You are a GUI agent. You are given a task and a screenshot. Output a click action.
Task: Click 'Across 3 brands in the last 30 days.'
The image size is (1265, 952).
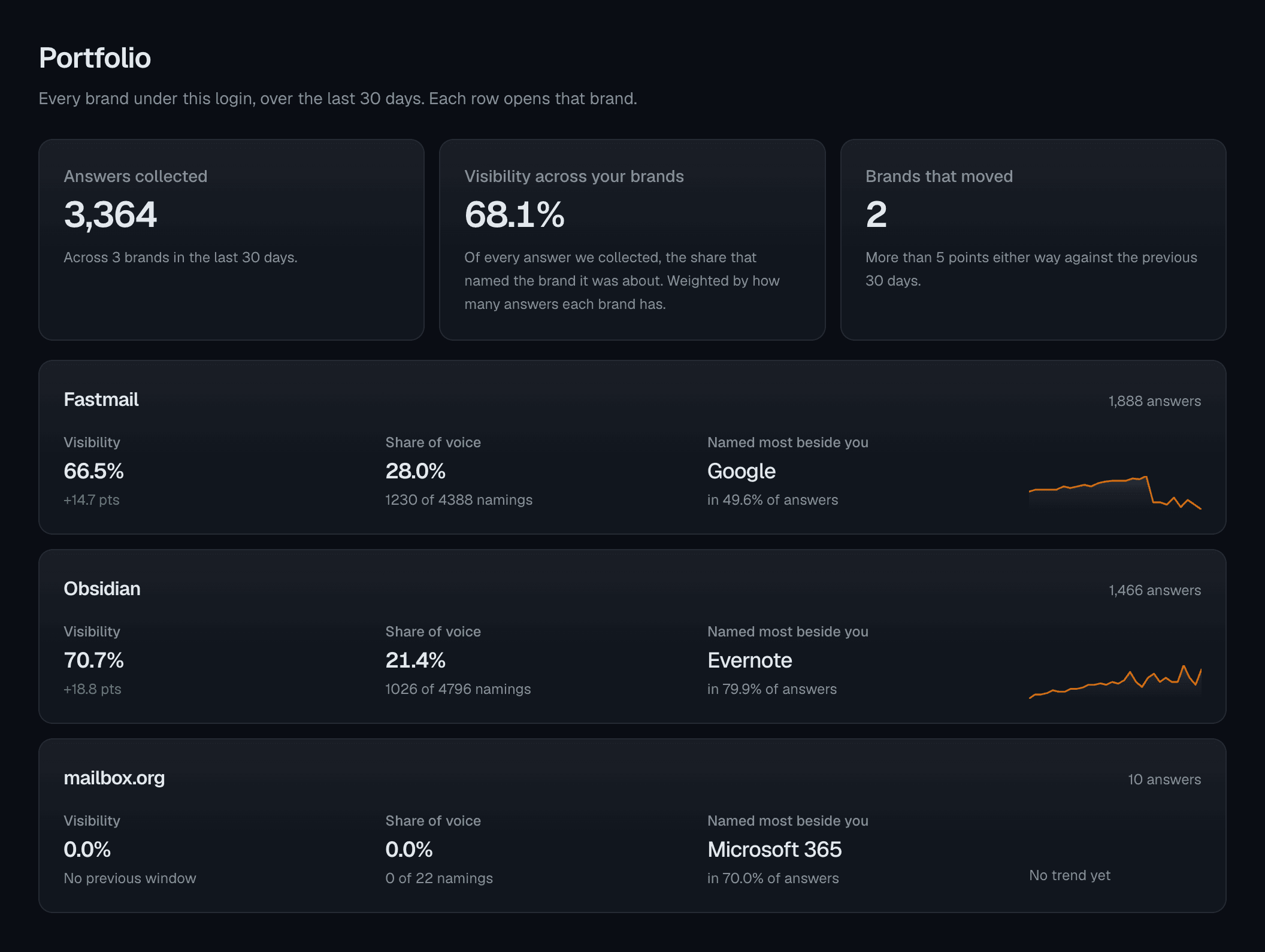coord(181,257)
